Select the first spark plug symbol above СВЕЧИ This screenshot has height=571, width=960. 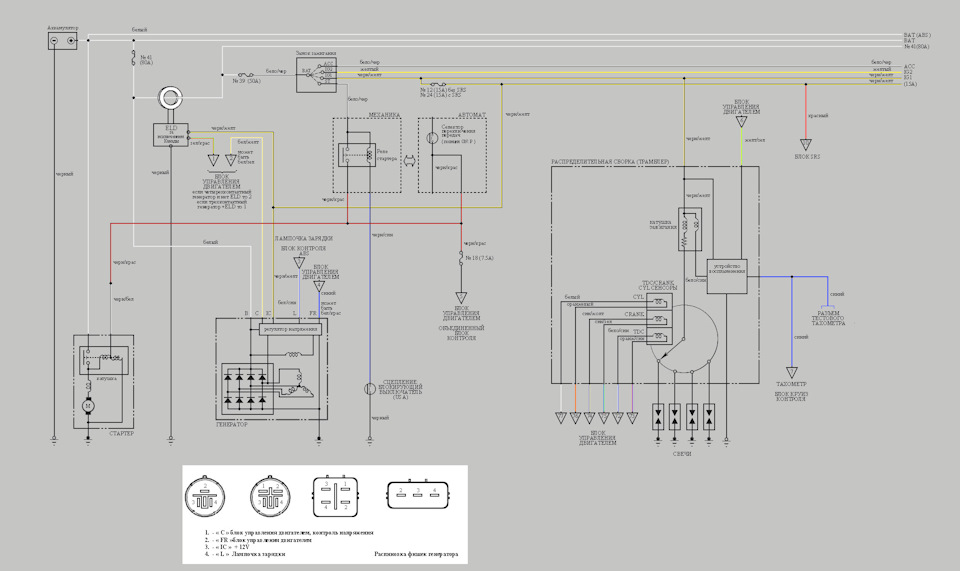[658, 417]
